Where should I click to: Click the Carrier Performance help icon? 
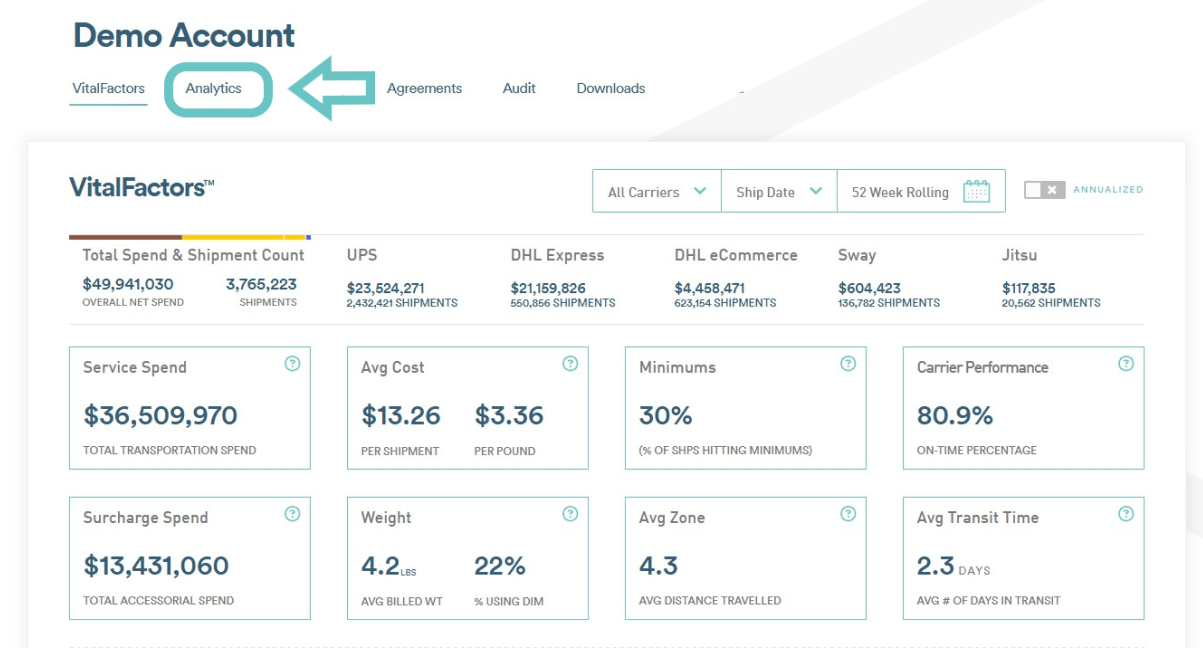[x=1126, y=364]
